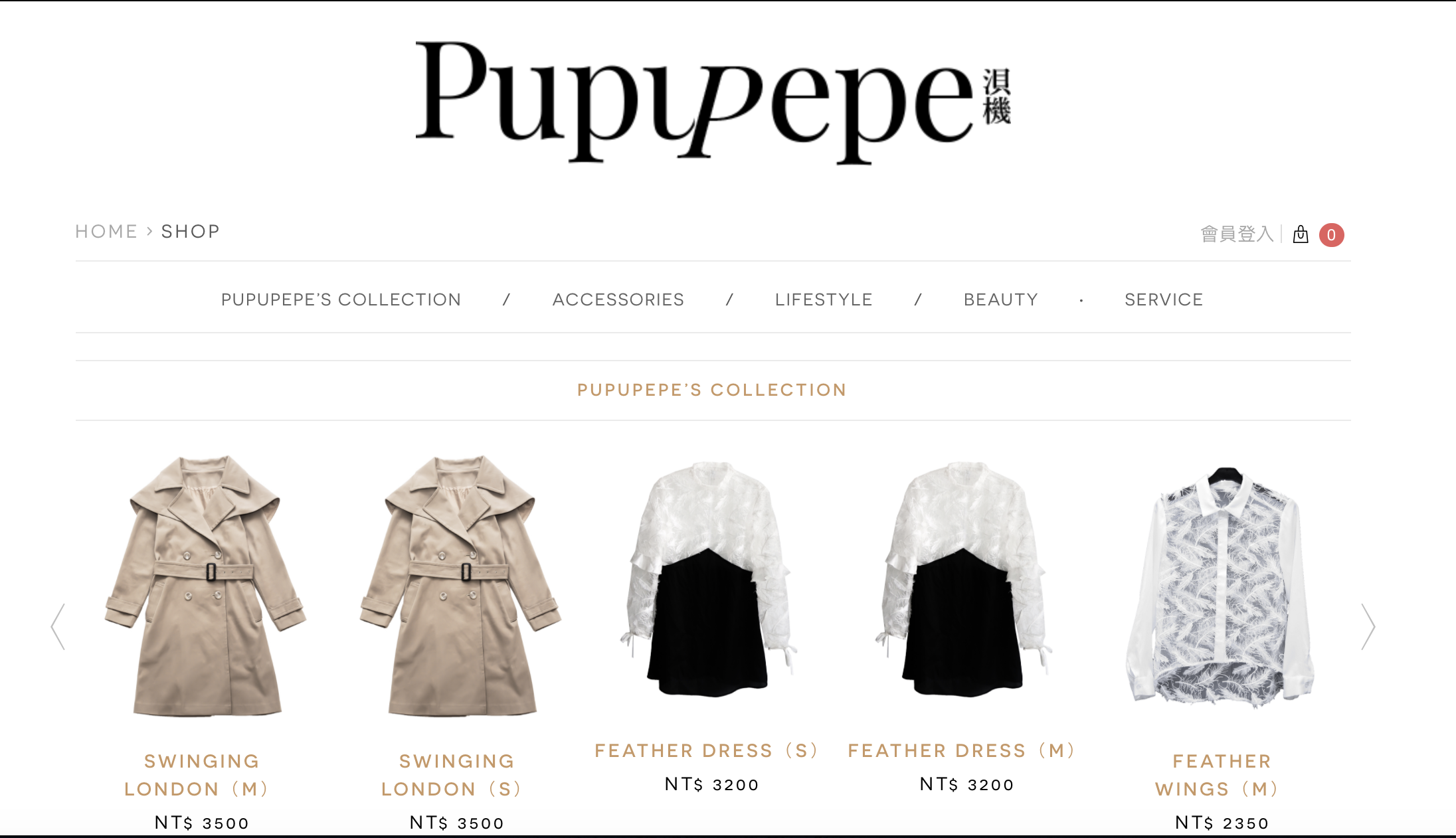Open the PUPUPEPE'S COLLECTION menu
Screen dimensions: 1456x838
(x=341, y=299)
